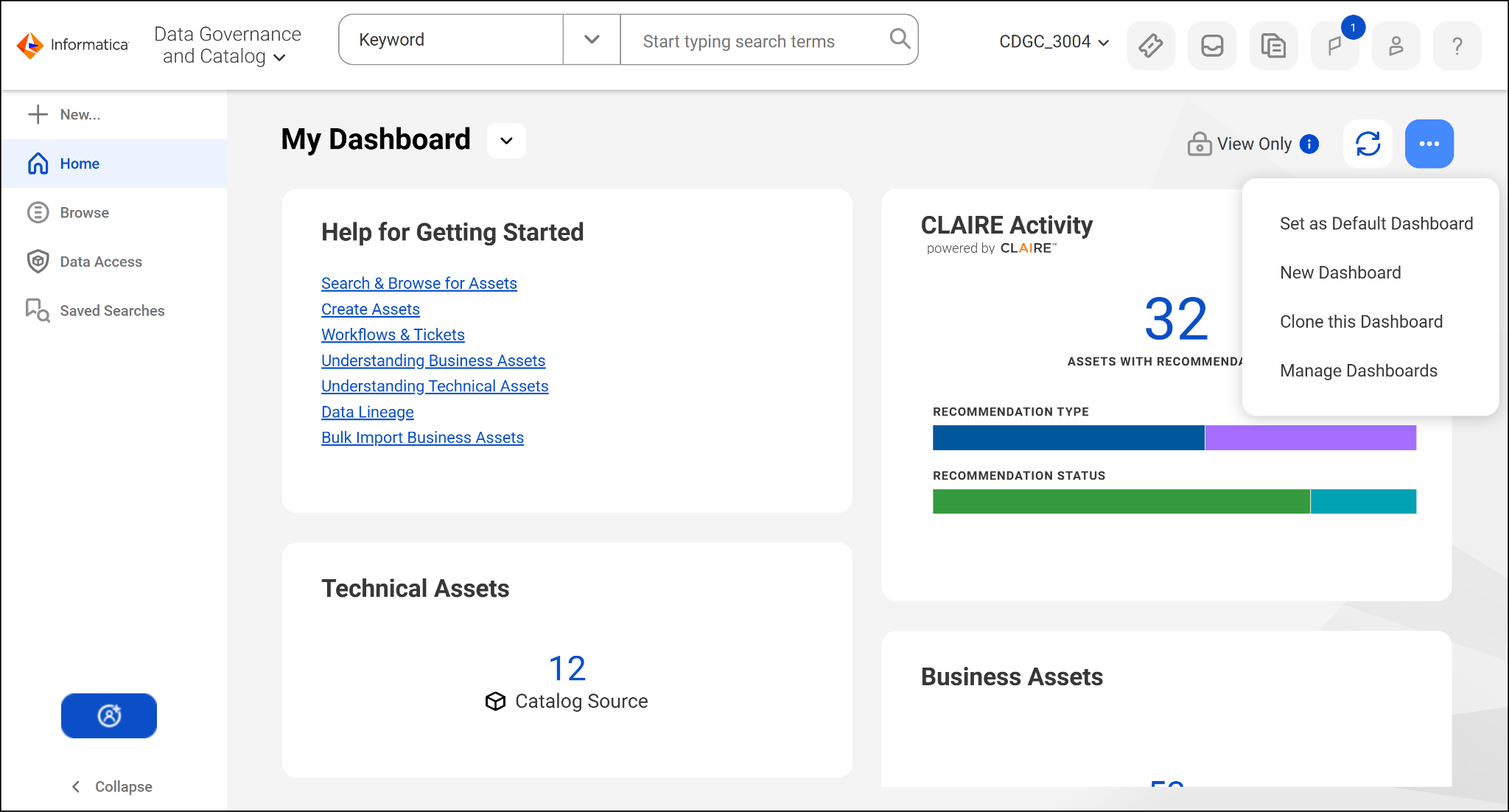Open the CDGC_3004 organization dropdown
This screenshot has height=812, width=1509.
coord(1054,42)
